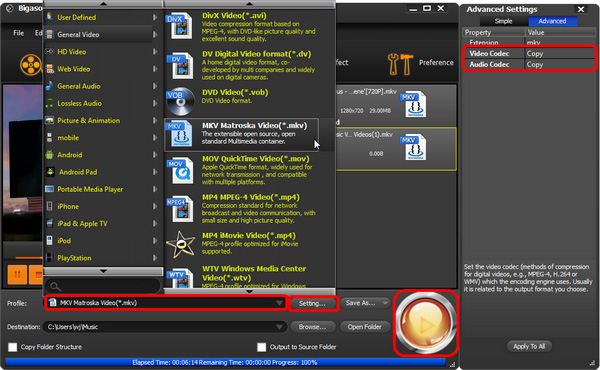Screen dimensions: 600x370
Task: Click the blue conversion progress bar
Action: [225, 362]
